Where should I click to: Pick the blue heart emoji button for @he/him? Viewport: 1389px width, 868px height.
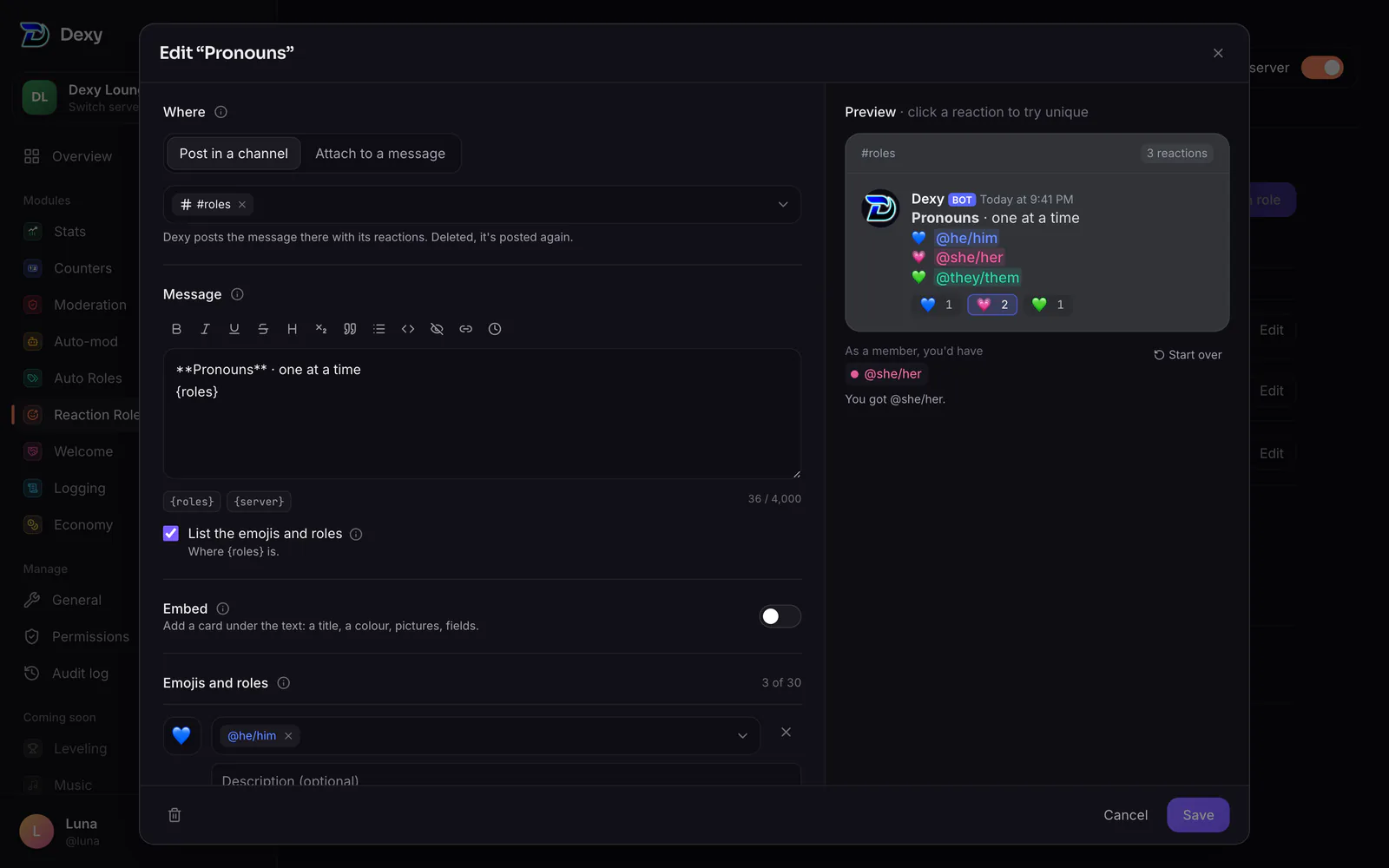click(x=181, y=735)
